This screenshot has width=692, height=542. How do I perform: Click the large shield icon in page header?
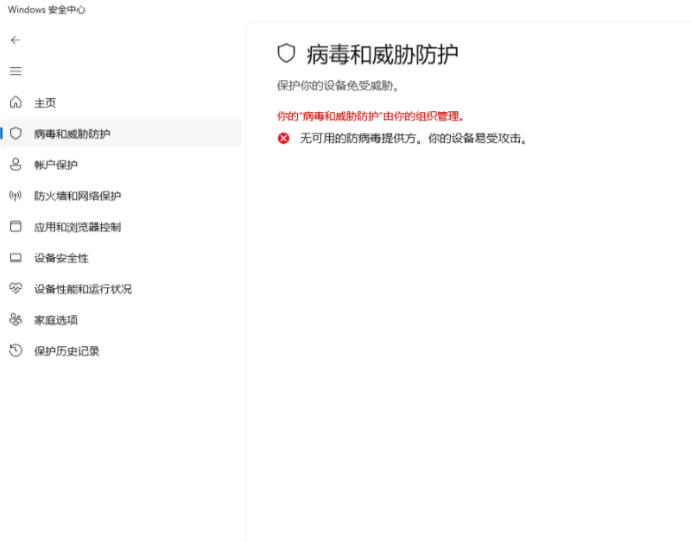pyautogui.click(x=286, y=53)
